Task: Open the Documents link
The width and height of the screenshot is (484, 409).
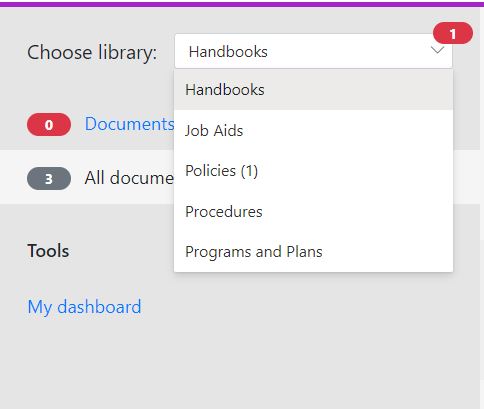Action: coord(129,124)
